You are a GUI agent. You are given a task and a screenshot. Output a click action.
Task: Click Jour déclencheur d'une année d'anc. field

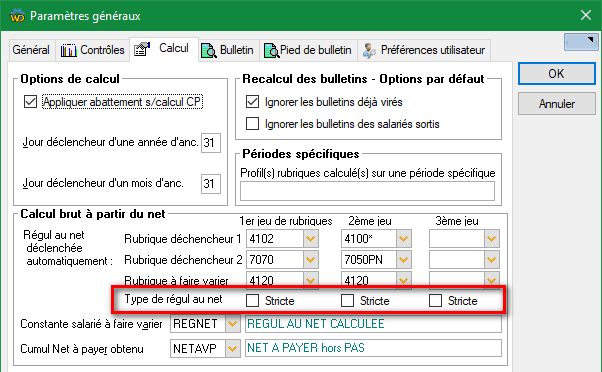[x=211, y=143]
